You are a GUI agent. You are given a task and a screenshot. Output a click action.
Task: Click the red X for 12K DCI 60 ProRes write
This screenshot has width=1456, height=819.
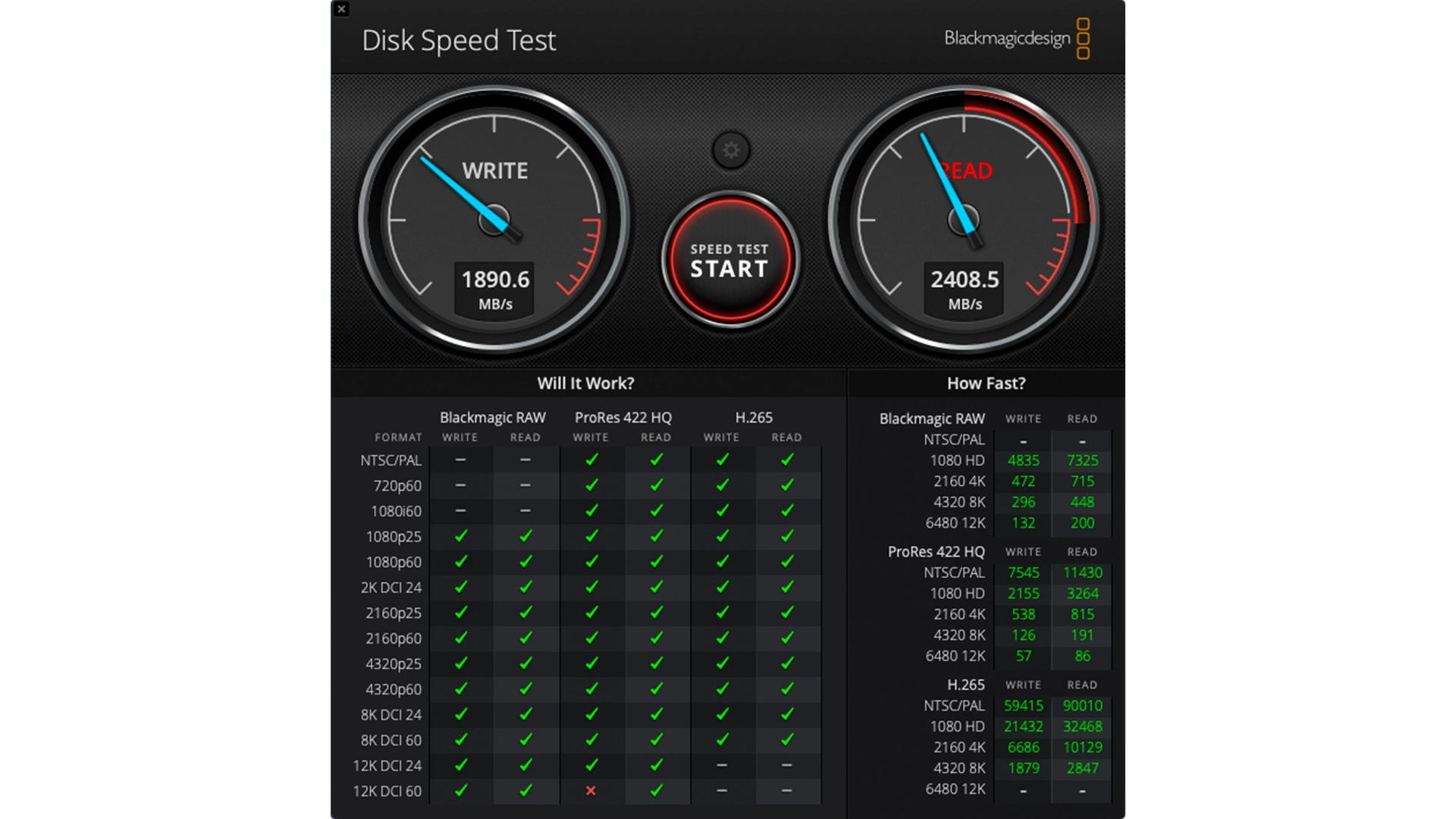tap(591, 791)
